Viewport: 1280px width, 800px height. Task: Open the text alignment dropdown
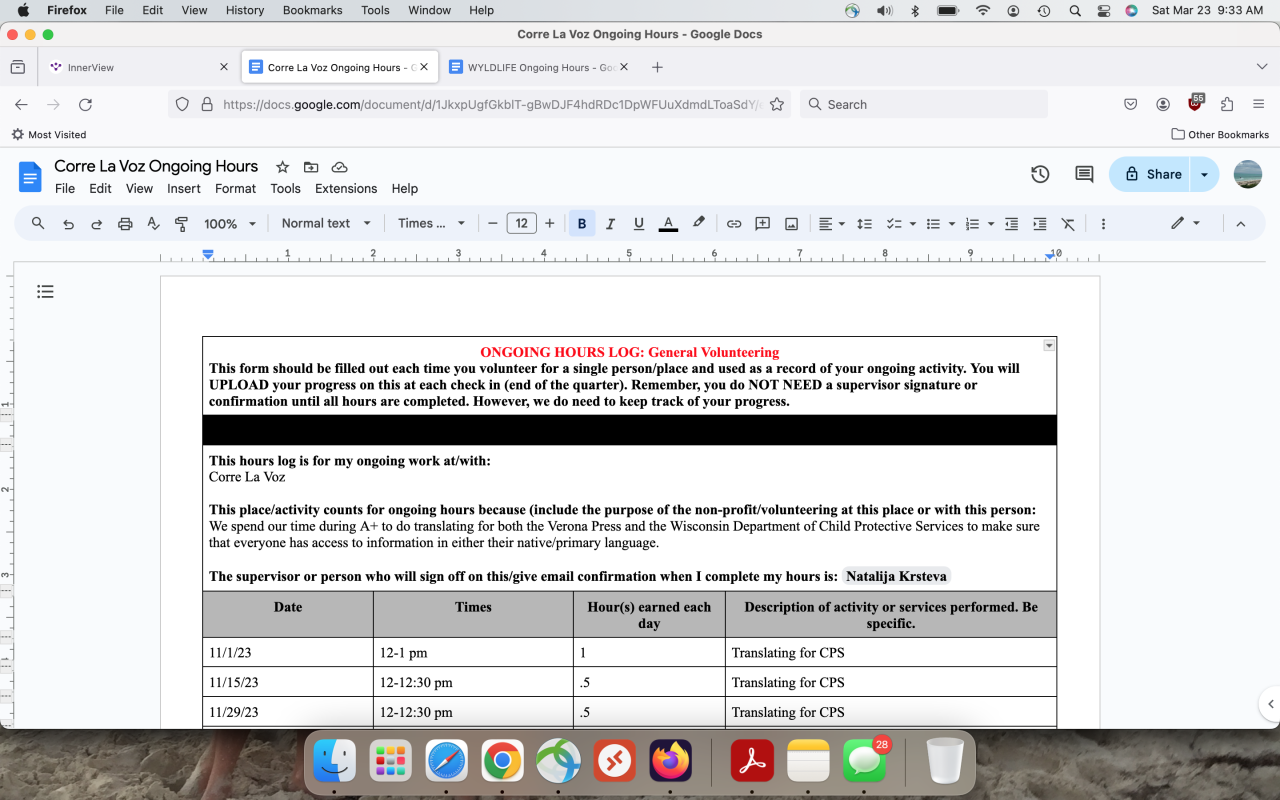(831, 223)
